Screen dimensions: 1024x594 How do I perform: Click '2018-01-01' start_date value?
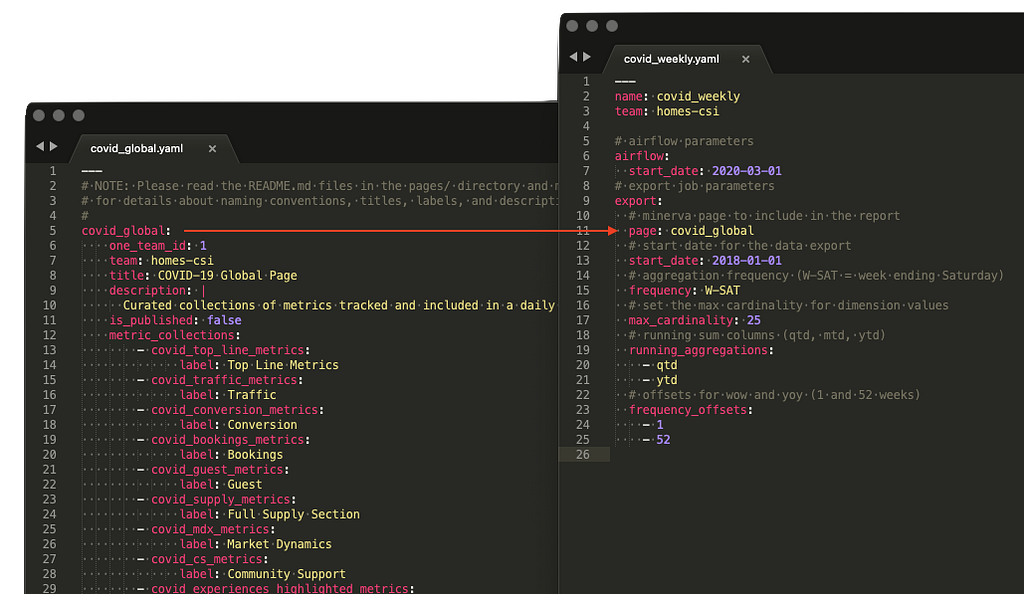click(x=746, y=261)
